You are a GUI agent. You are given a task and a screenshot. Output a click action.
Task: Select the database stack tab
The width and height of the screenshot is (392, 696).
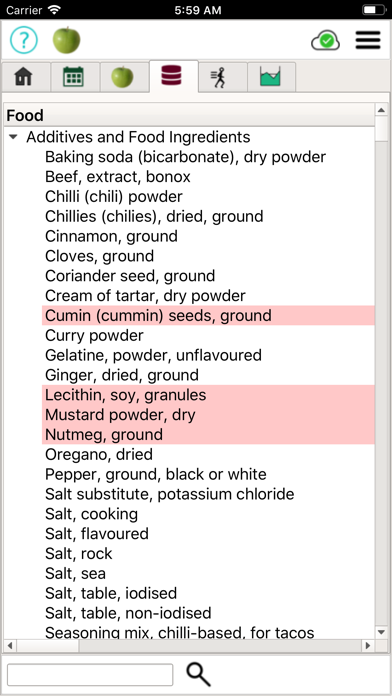click(x=171, y=76)
